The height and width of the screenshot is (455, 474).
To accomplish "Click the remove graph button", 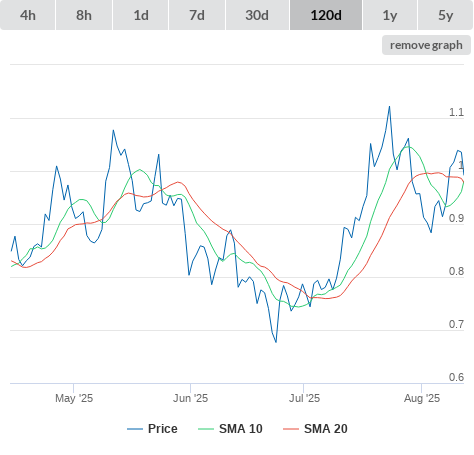I will 426,45.
